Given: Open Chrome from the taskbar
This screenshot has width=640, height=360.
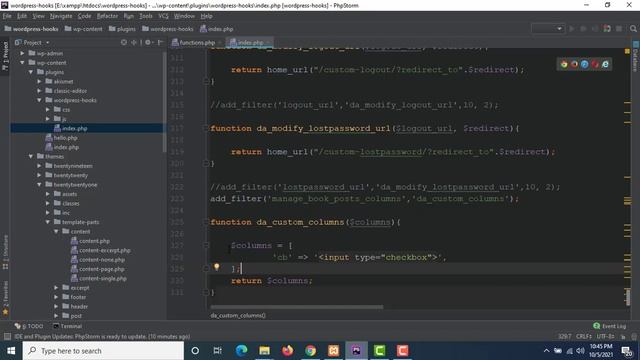Looking at the screenshot, I should coord(311,351).
